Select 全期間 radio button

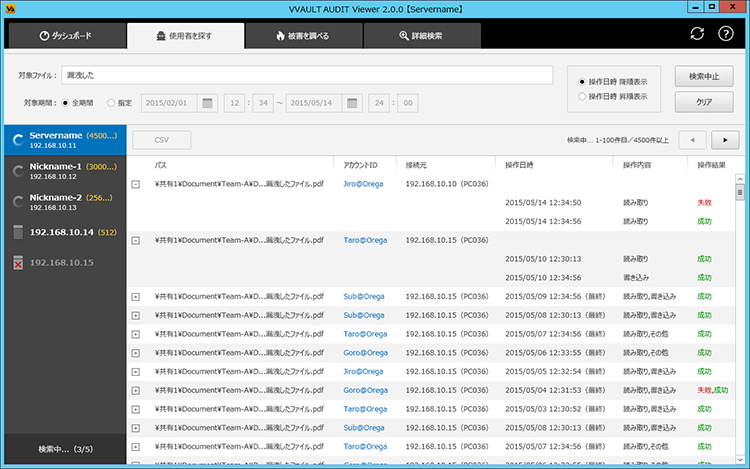(x=67, y=103)
